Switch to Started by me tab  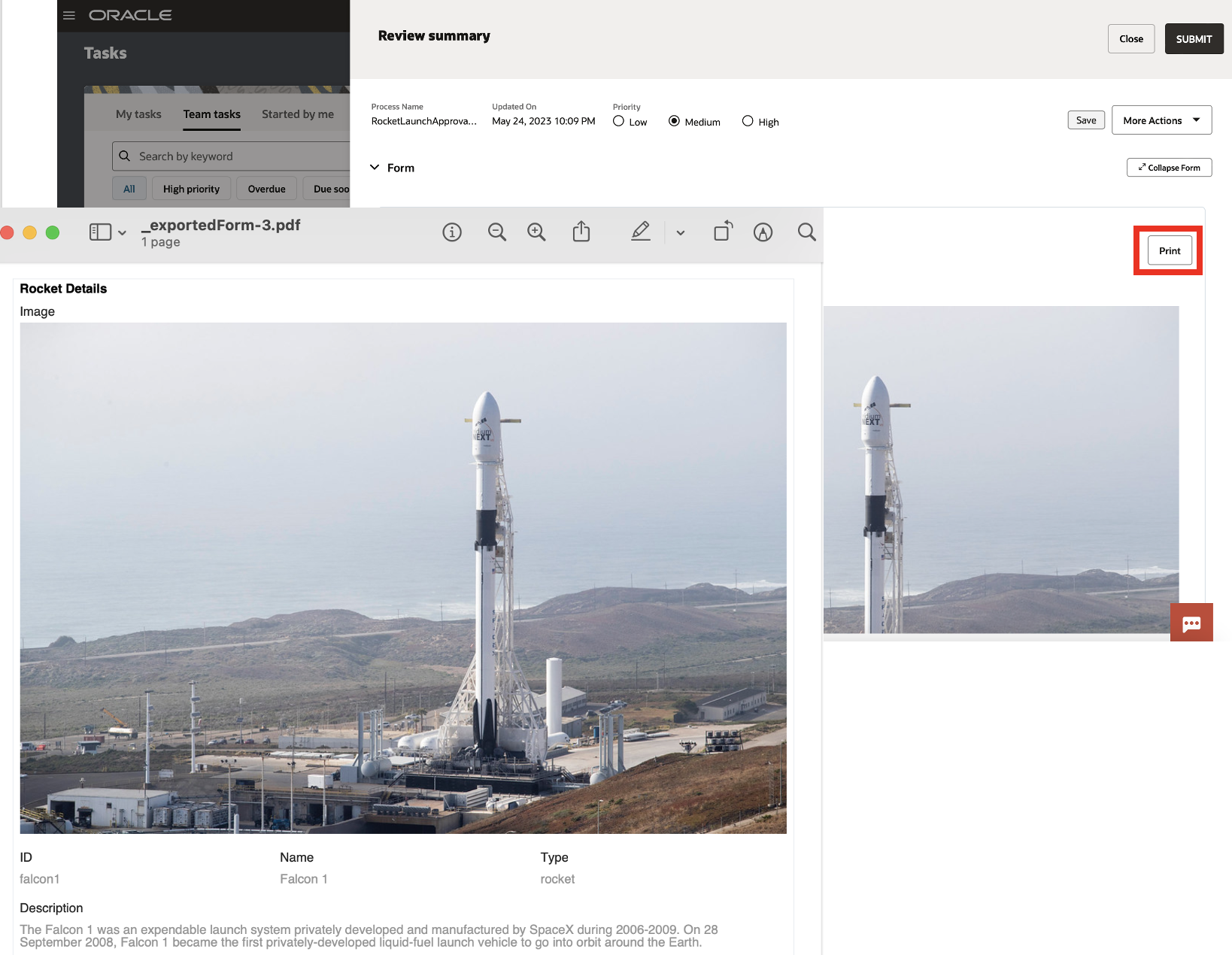298,114
